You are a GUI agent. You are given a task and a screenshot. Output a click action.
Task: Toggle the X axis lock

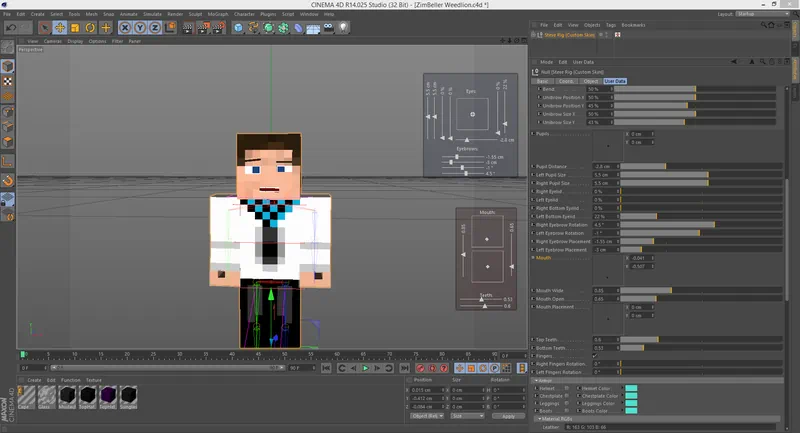125,28
